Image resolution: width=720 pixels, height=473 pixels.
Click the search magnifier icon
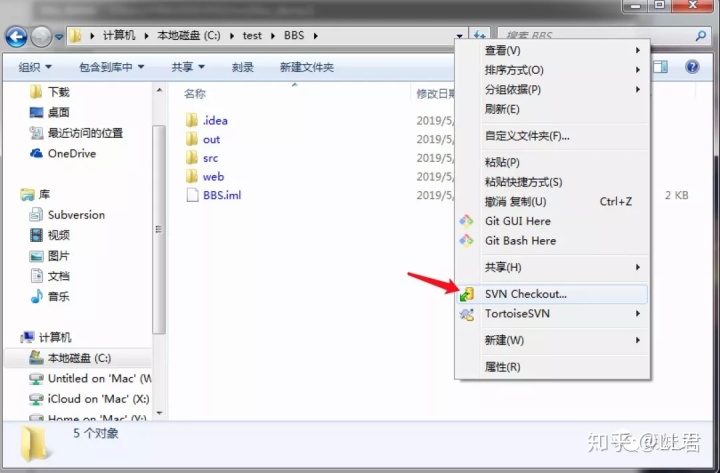[x=701, y=35]
